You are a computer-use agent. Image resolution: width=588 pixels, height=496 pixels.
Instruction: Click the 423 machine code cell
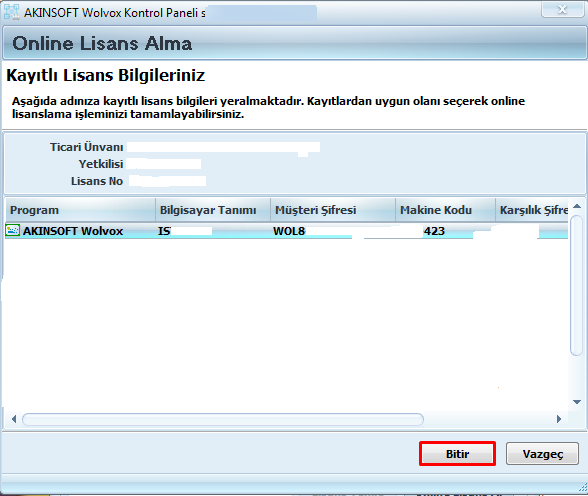point(445,231)
